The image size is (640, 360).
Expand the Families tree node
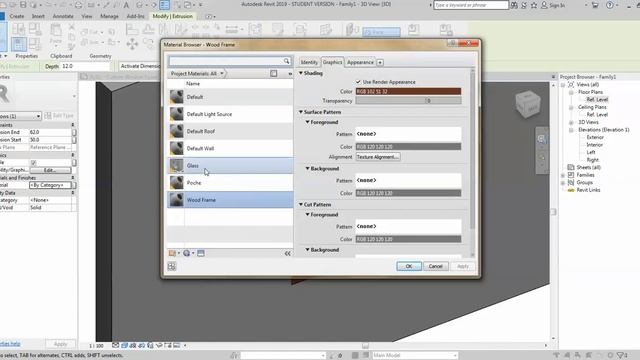click(563, 175)
